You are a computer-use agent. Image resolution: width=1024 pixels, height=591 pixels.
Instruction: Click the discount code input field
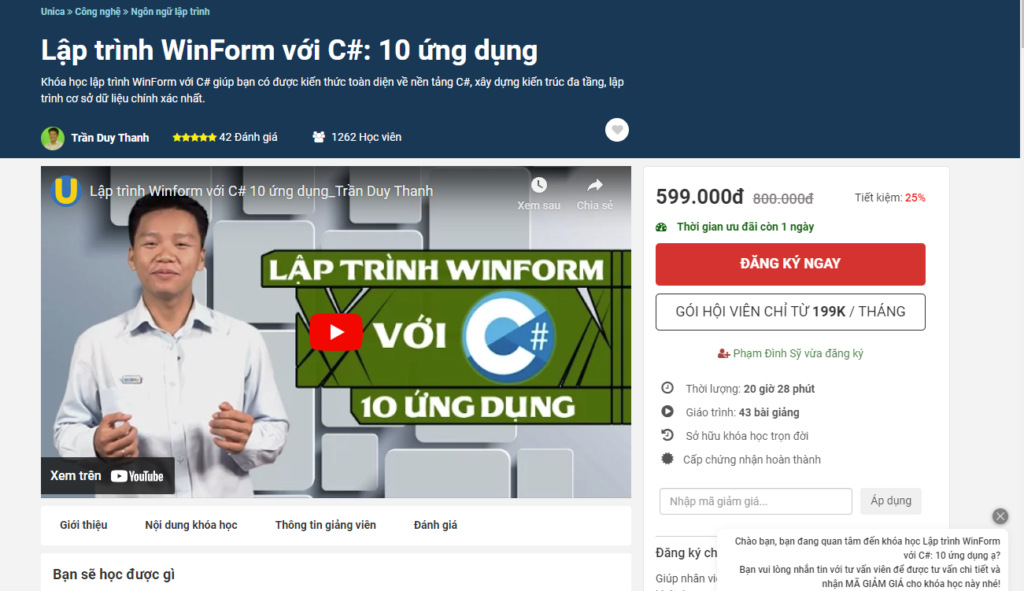pos(756,501)
